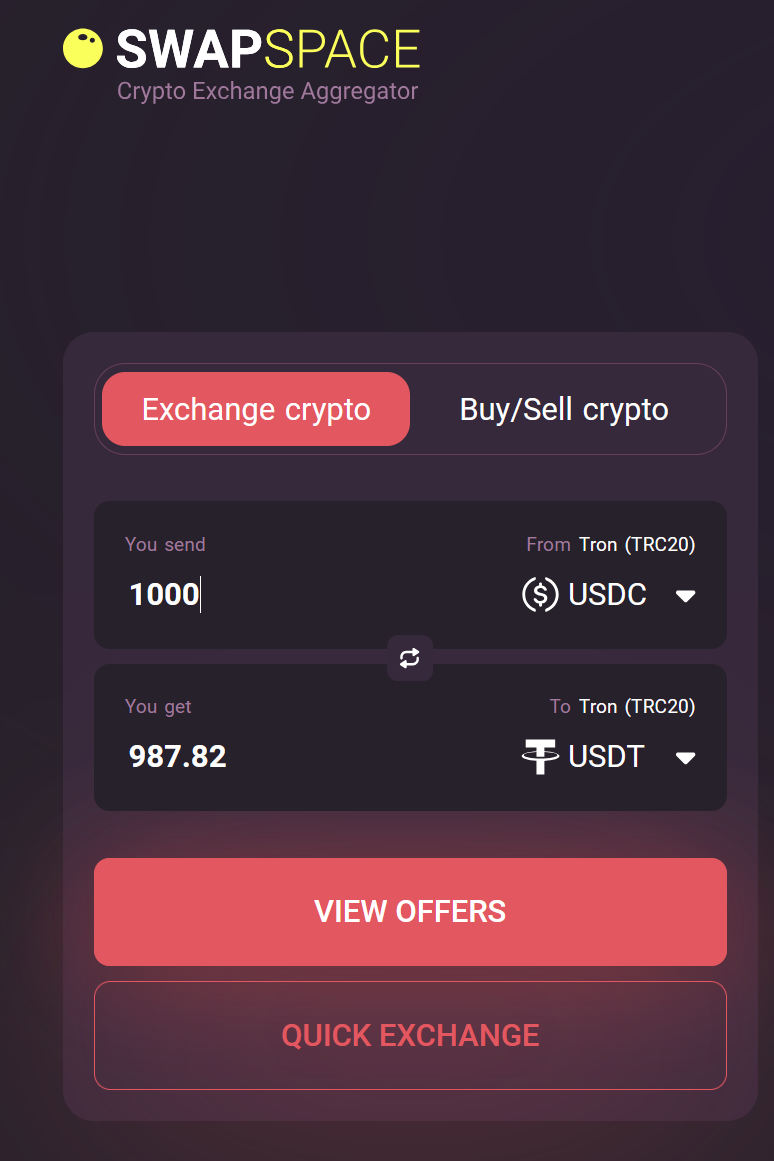Screen dimensions: 774x1161
Task: Expand the USDT currency dropdown arrow
Action: click(685, 757)
